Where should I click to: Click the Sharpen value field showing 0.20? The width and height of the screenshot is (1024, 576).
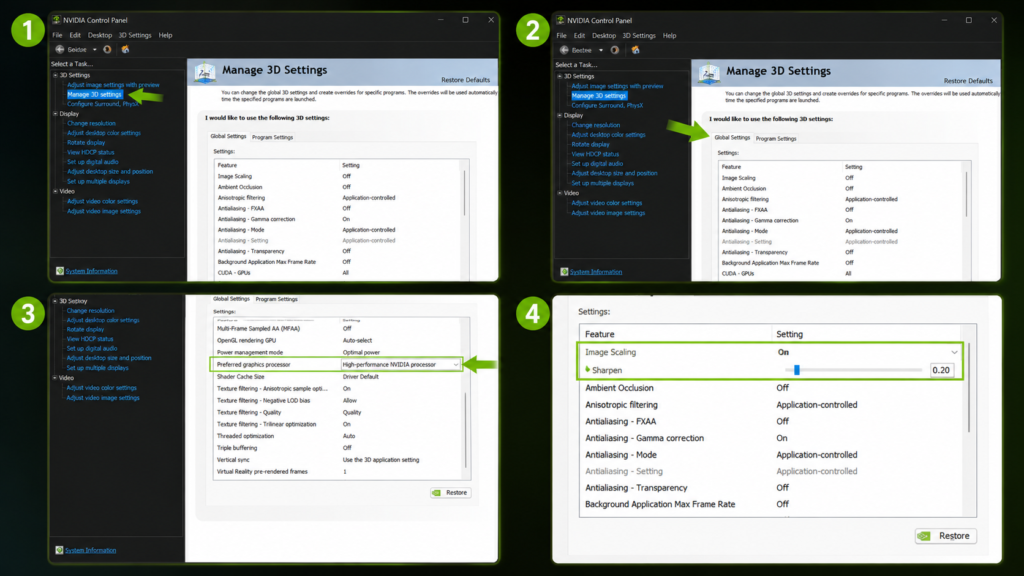pyautogui.click(x=941, y=370)
